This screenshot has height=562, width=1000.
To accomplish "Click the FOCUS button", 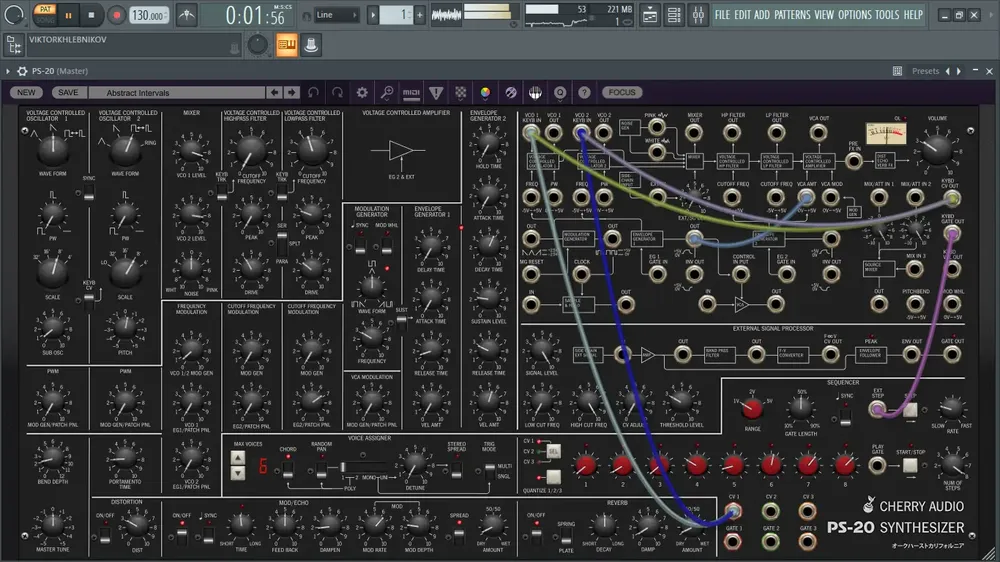I will pos(622,92).
